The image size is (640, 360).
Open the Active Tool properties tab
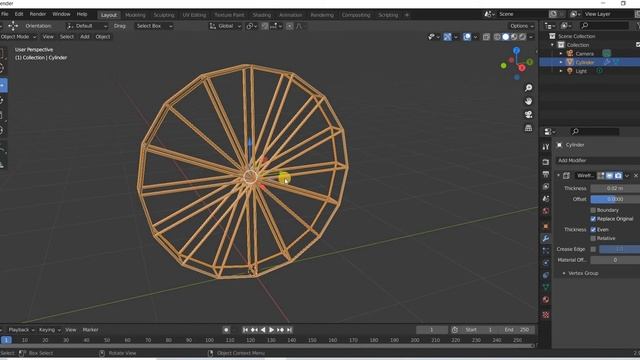click(x=546, y=147)
